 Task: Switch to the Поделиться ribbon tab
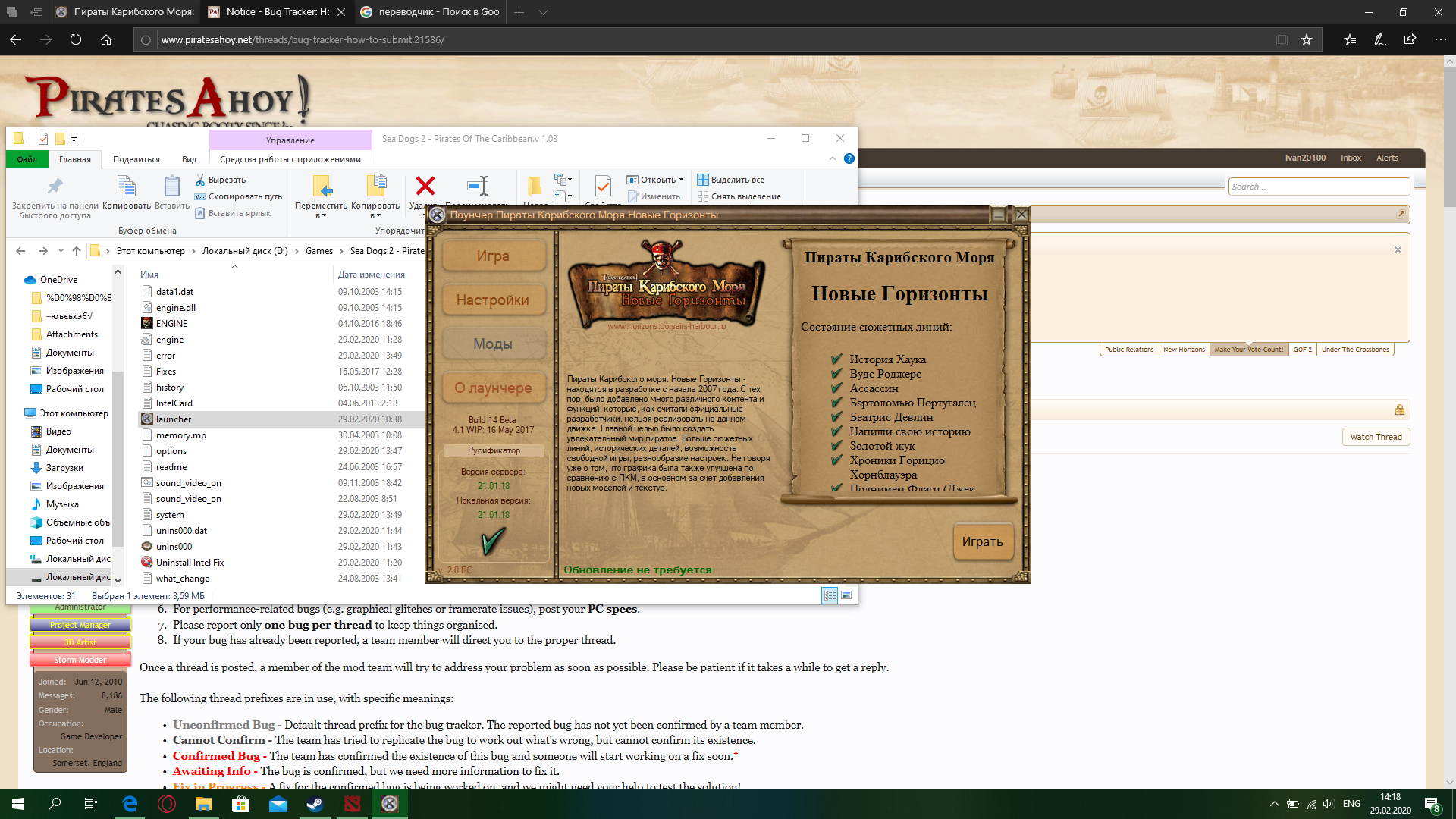(136, 159)
